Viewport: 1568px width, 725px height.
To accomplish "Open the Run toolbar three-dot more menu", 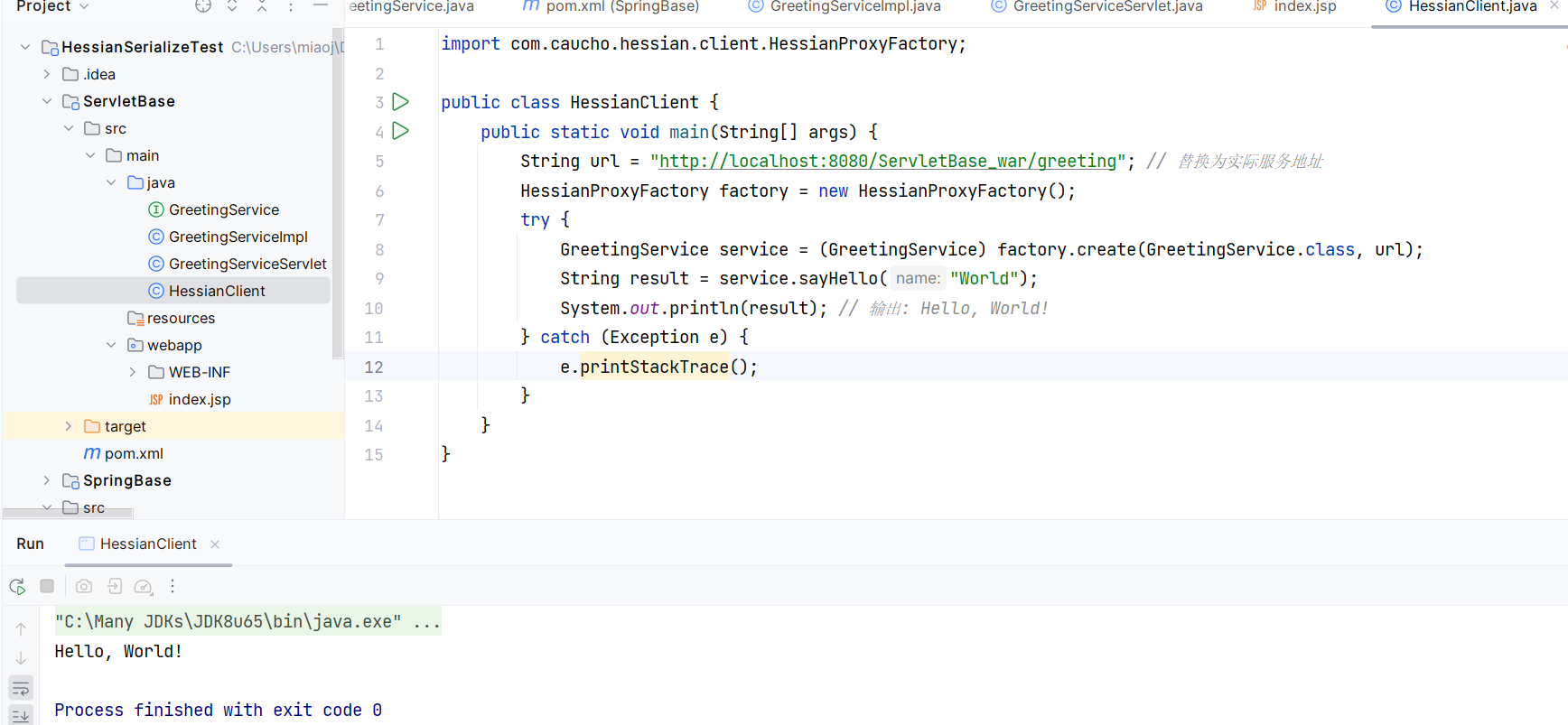I will (x=173, y=587).
